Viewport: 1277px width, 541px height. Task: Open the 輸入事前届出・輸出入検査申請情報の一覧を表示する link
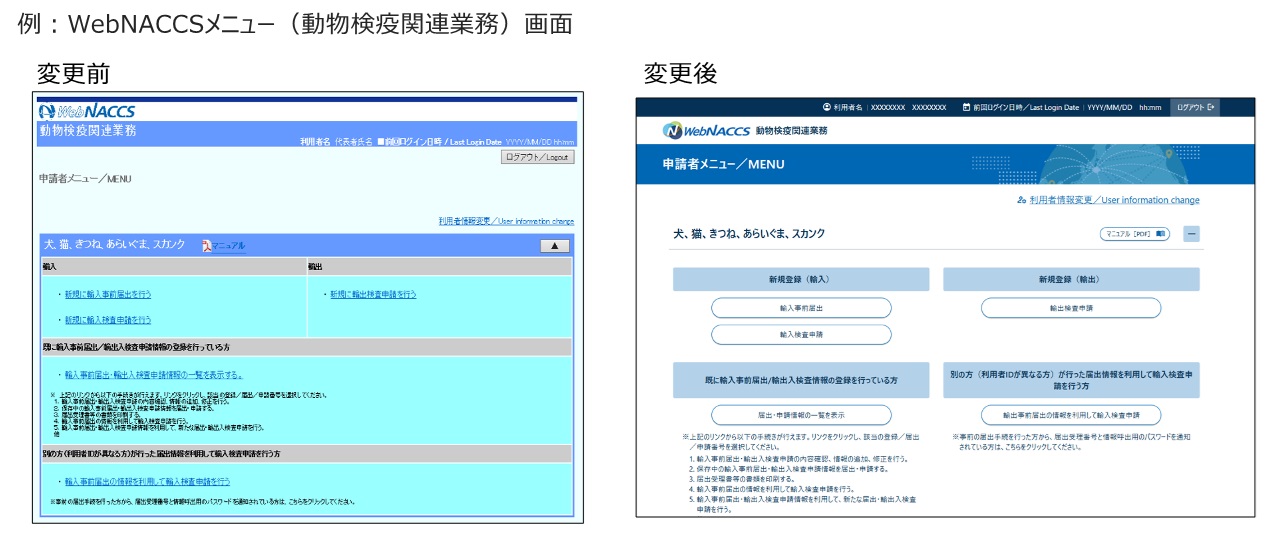pyautogui.click(x=153, y=375)
